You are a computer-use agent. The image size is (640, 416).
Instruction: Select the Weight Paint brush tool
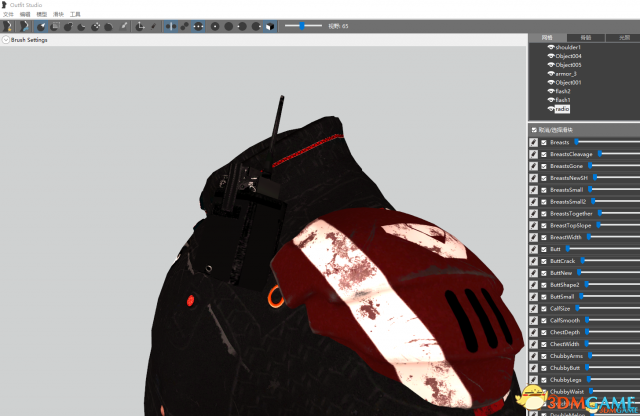tap(123, 27)
